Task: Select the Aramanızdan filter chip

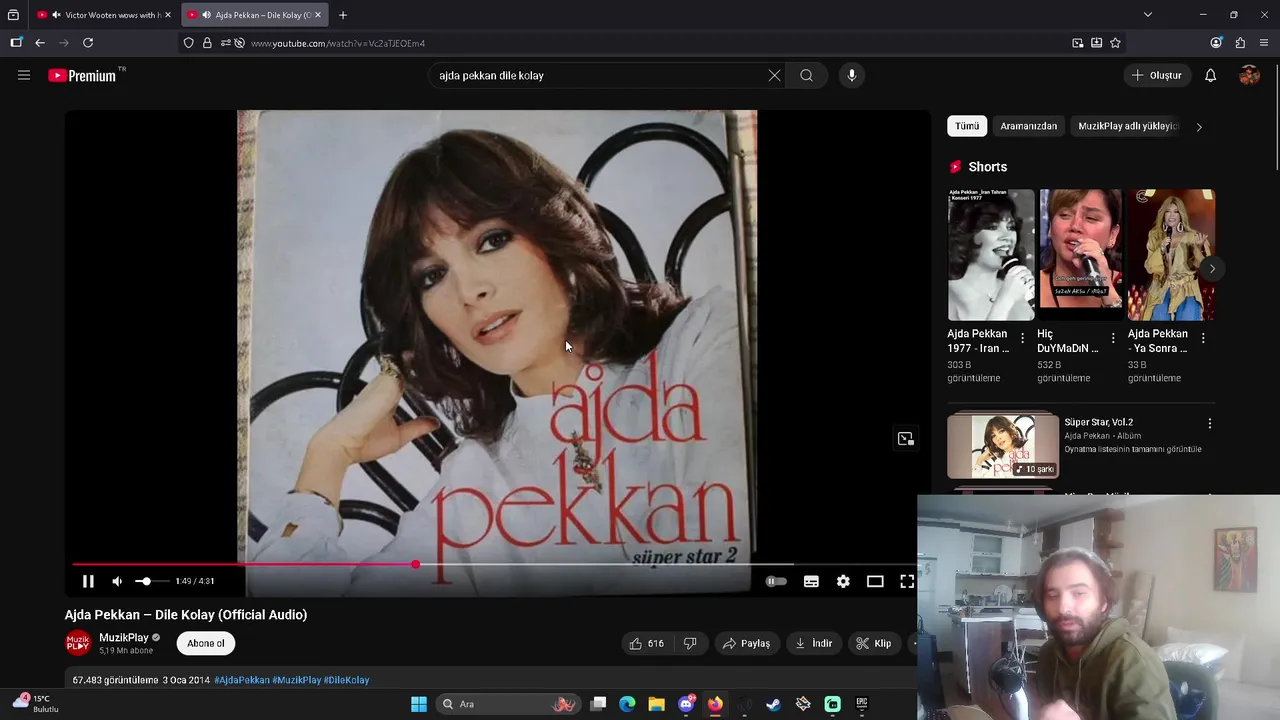Action: (x=1028, y=126)
